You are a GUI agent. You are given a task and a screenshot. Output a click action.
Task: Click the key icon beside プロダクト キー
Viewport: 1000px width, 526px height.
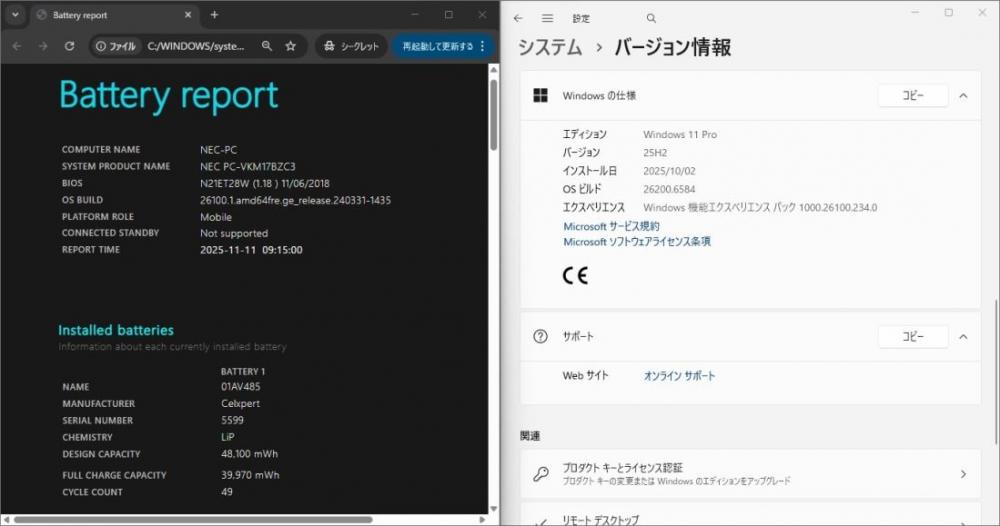coord(541,474)
